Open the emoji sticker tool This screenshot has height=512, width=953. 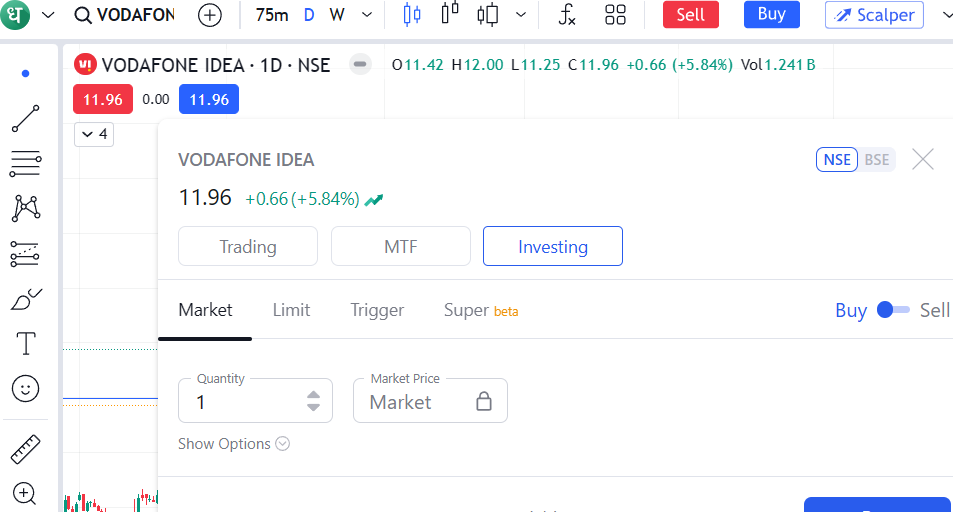25,388
